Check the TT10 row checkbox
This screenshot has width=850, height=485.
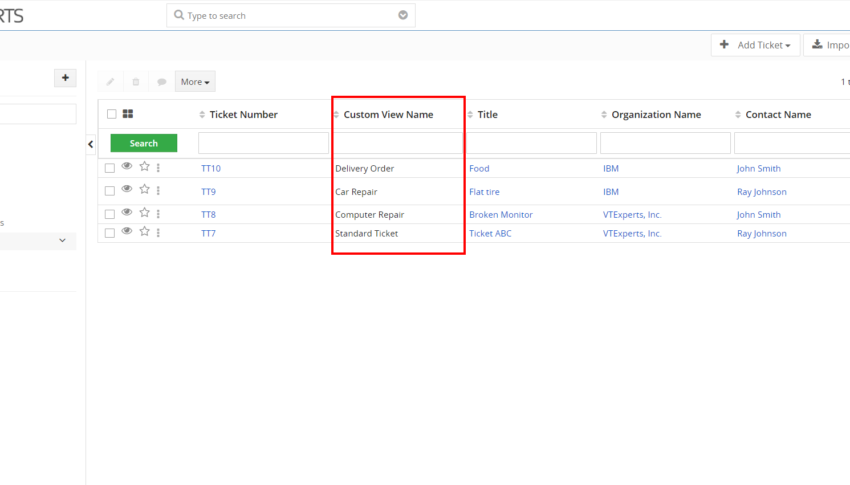110,168
